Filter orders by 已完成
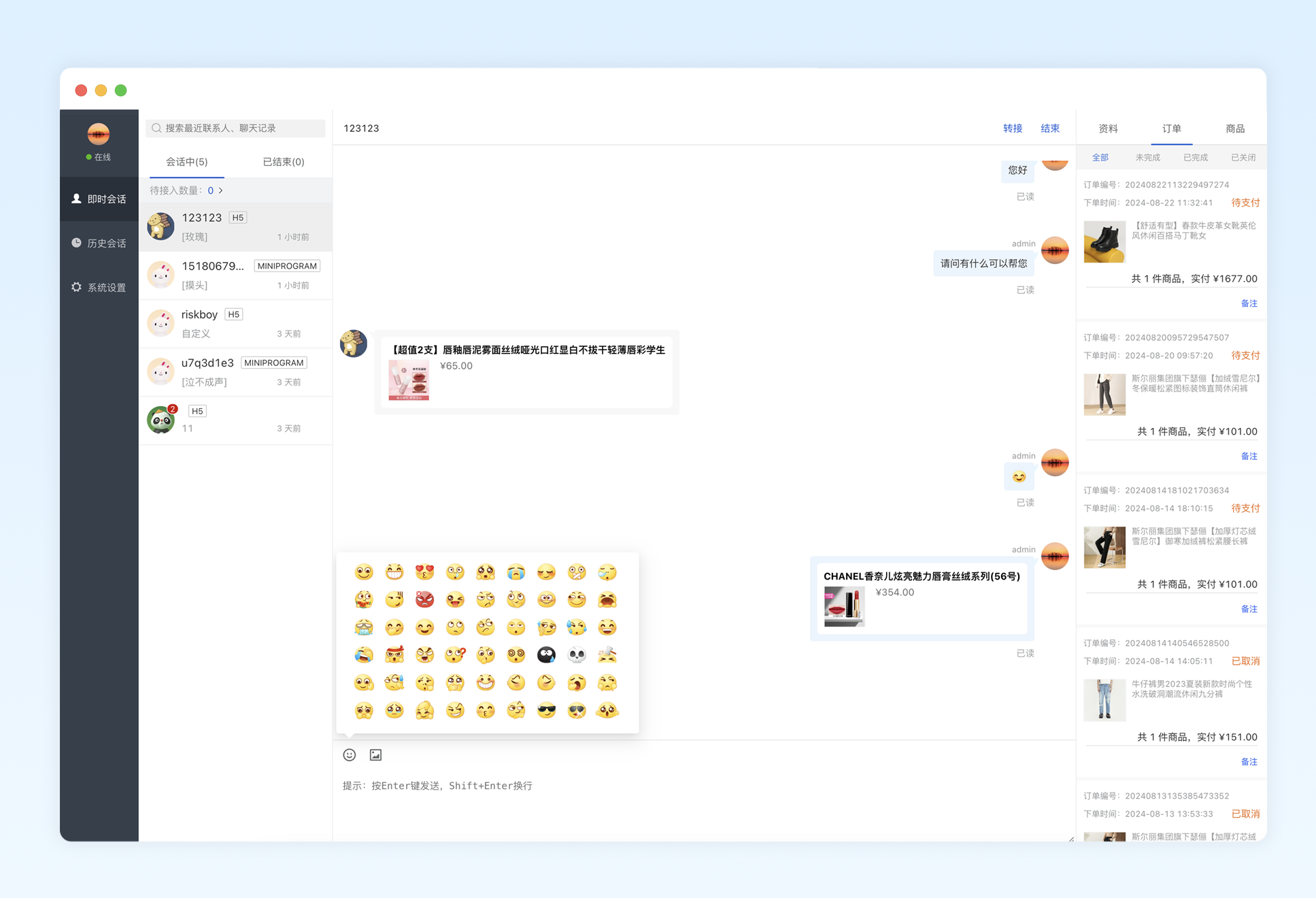This screenshot has height=898, width=1316. [1195, 158]
